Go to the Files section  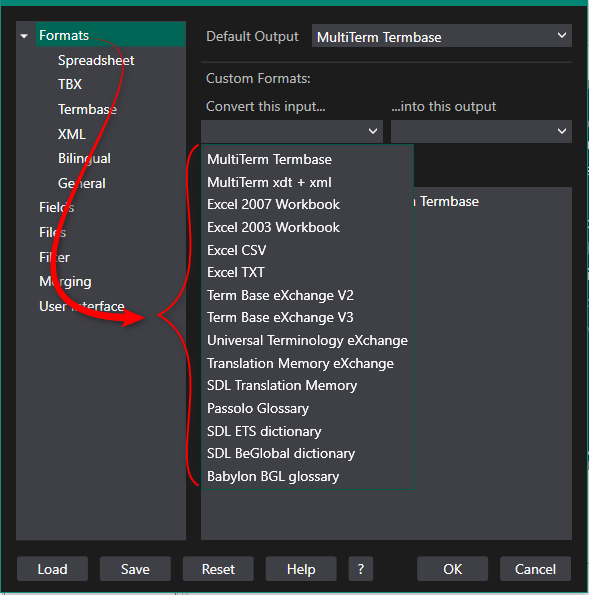52,232
